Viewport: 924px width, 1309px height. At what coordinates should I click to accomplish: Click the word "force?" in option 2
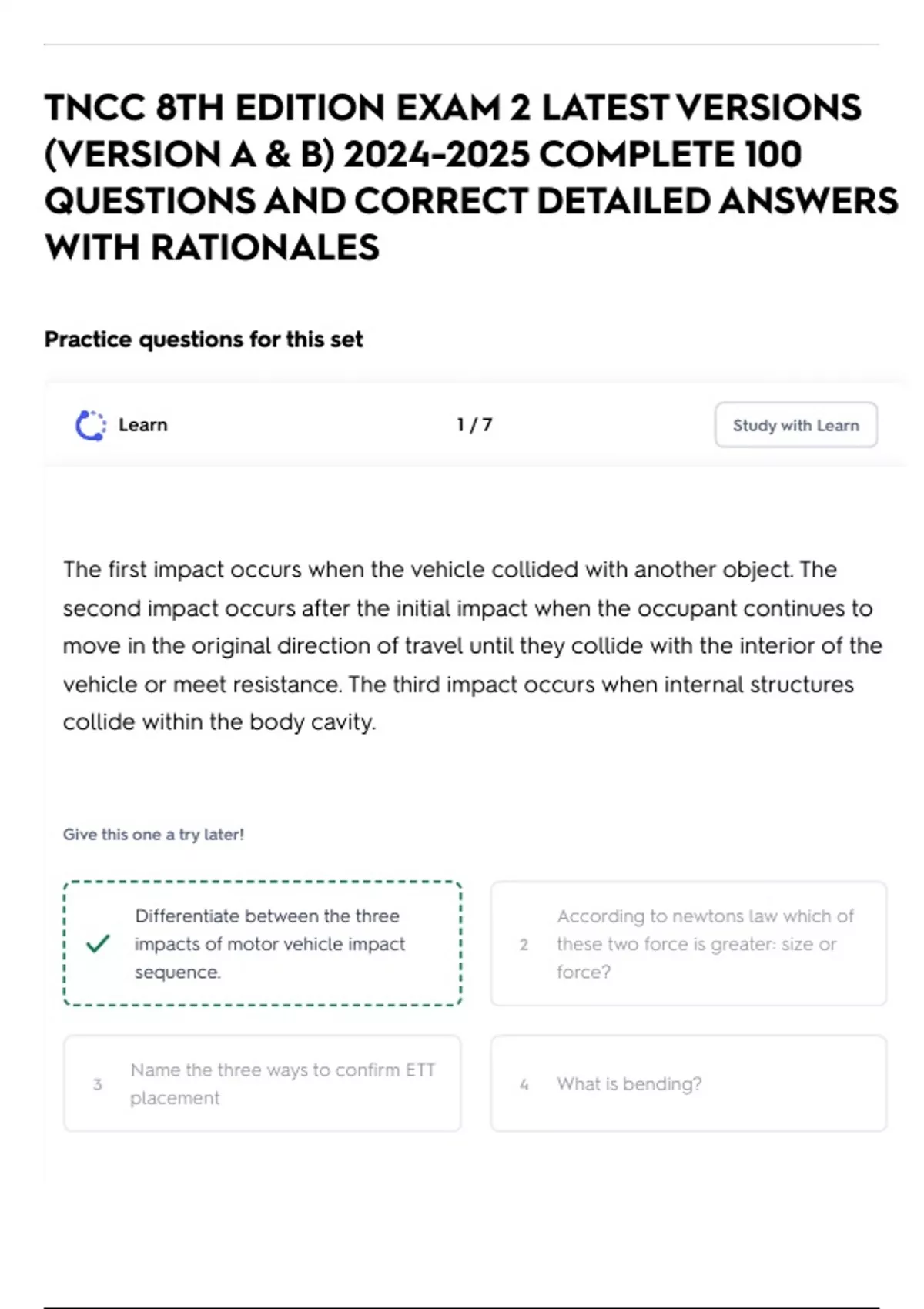pos(584,972)
